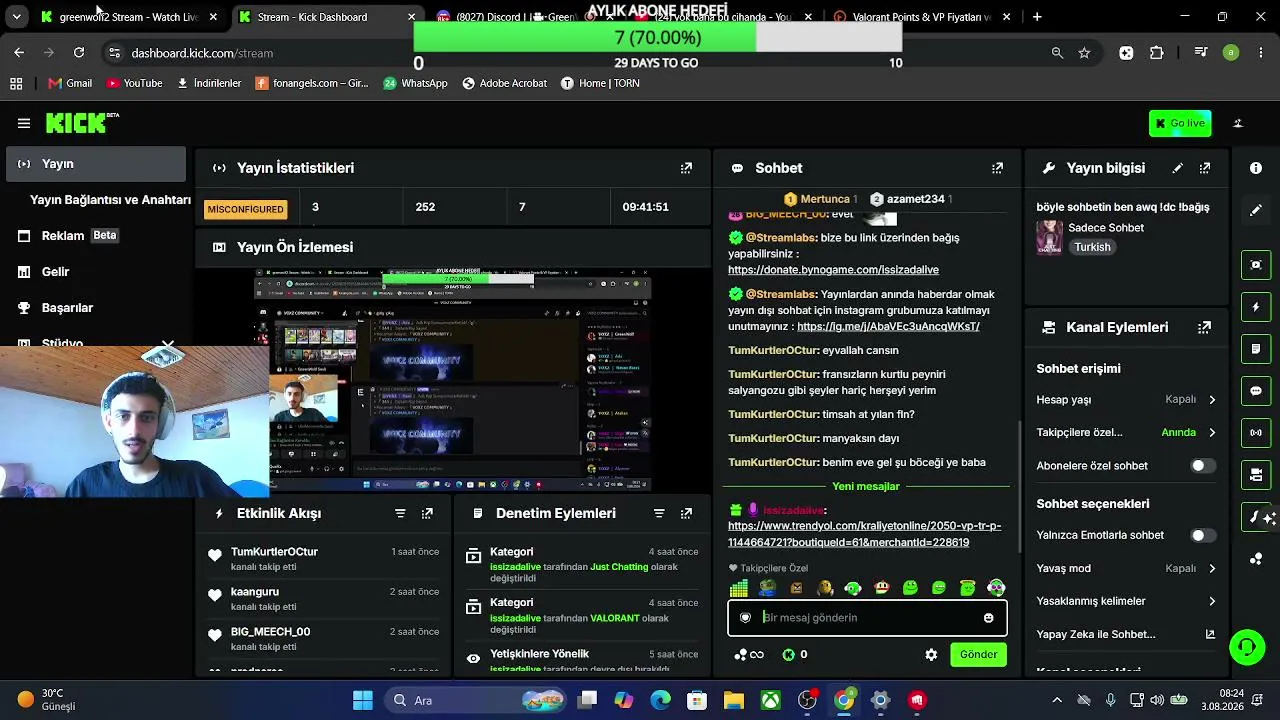The width and height of the screenshot is (1280, 720).
Task: Open the Instagram group link in chat
Action: (x=888, y=326)
